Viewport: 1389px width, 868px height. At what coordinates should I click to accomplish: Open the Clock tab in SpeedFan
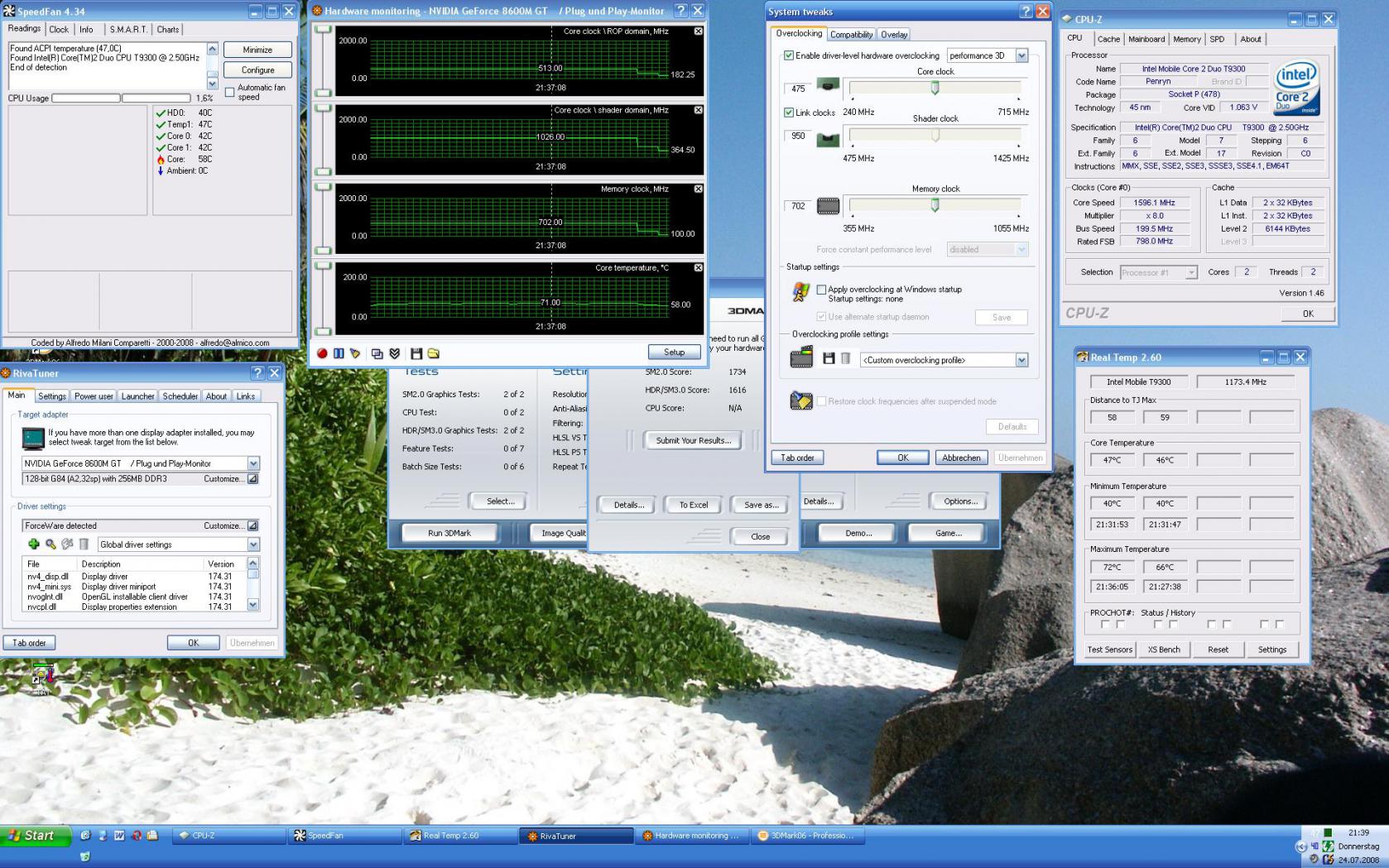click(x=59, y=30)
